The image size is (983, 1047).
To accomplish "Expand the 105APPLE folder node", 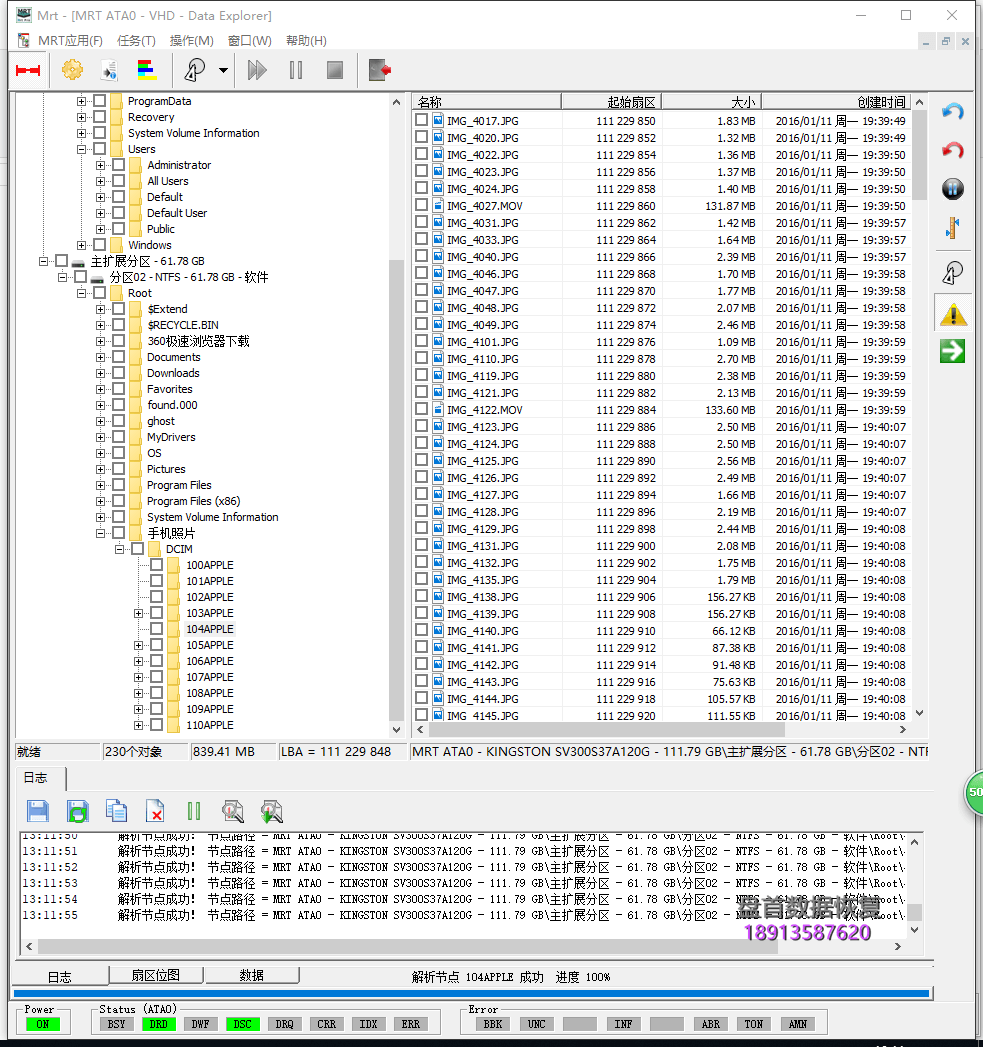I will tap(138, 645).
